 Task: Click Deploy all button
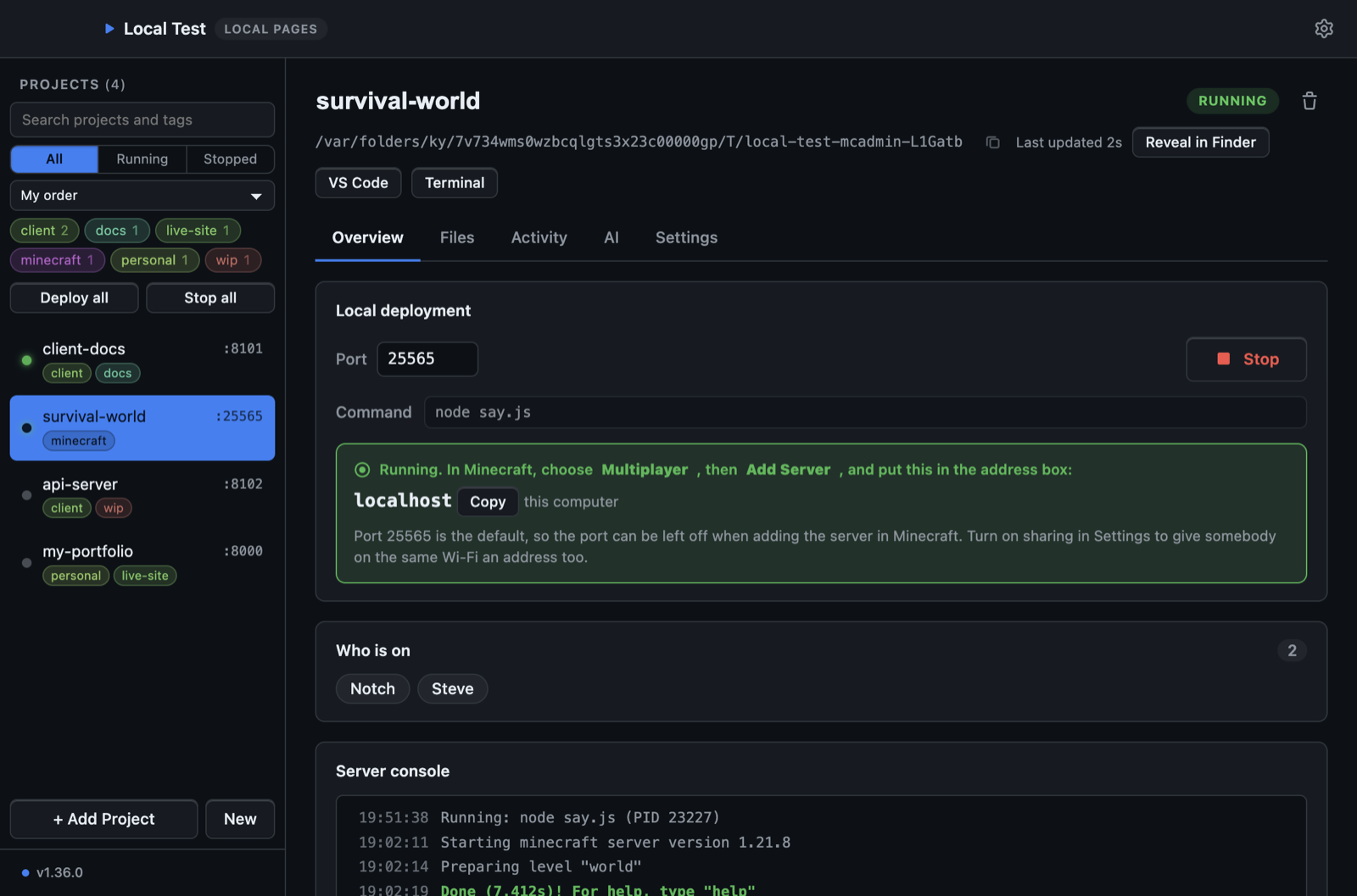(74, 298)
